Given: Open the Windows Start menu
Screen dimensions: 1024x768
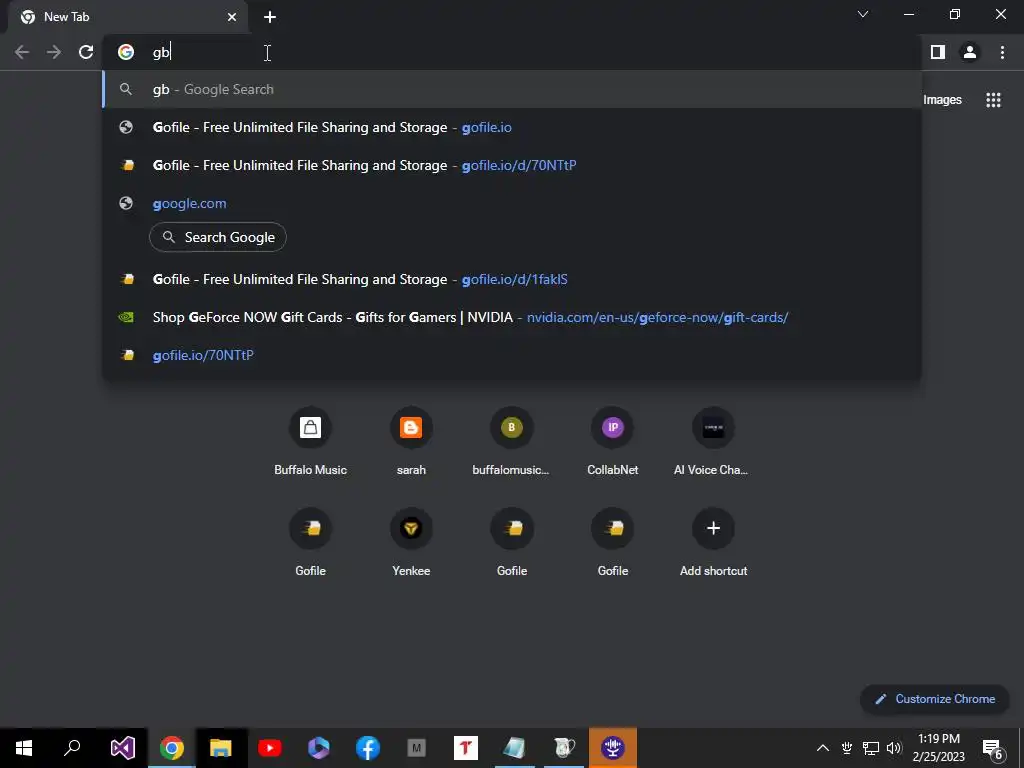Looking at the screenshot, I should (x=24, y=748).
